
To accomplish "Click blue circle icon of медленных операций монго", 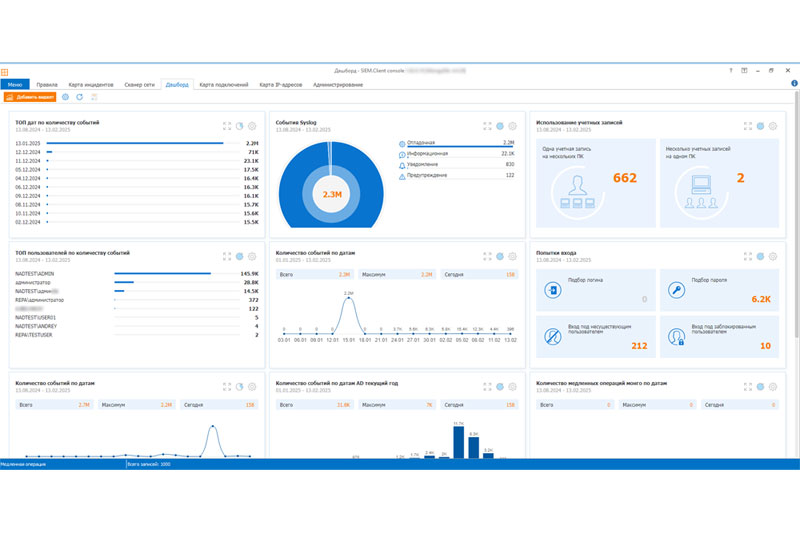I will (x=760, y=387).
